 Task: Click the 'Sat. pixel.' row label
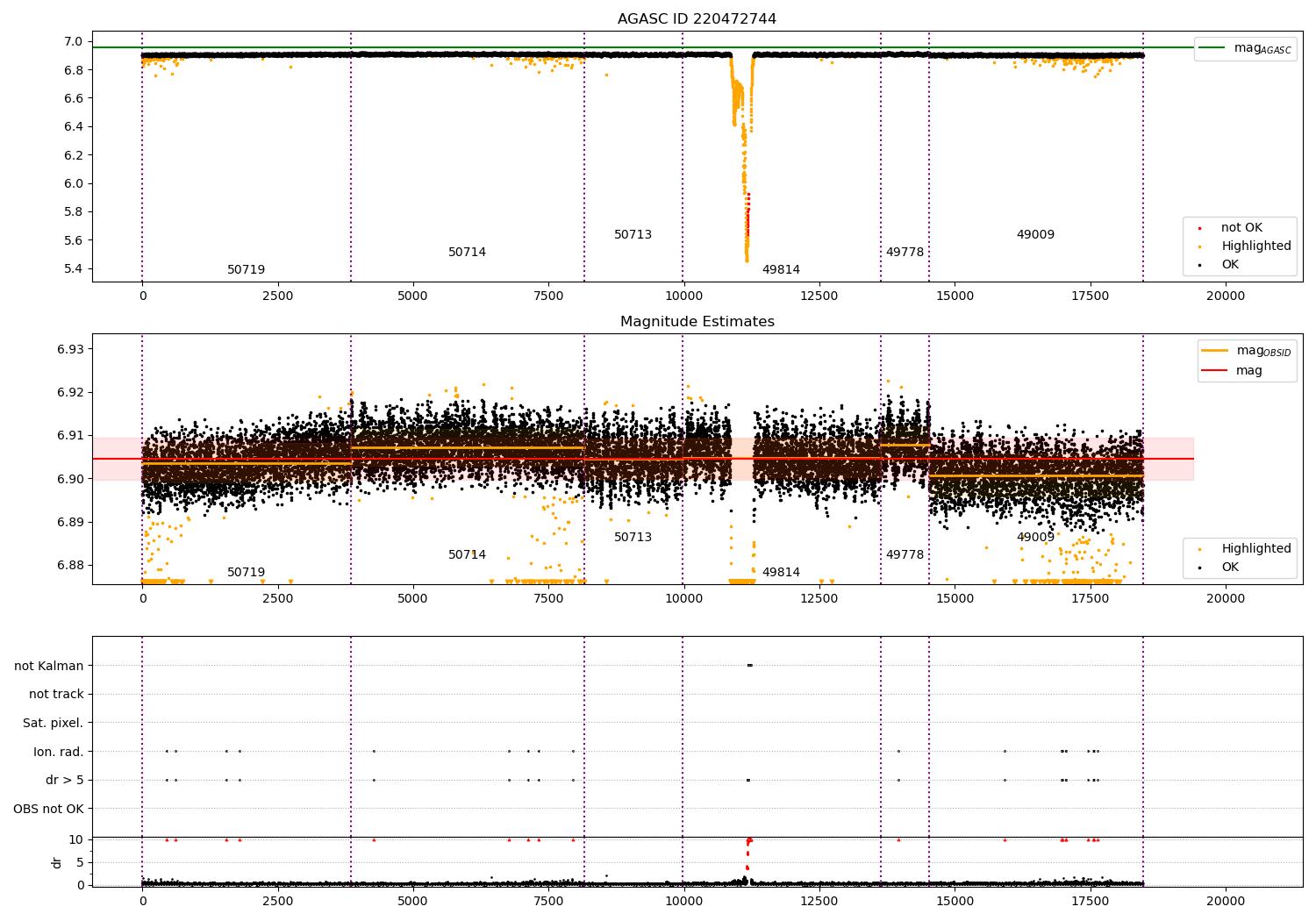coord(53,724)
